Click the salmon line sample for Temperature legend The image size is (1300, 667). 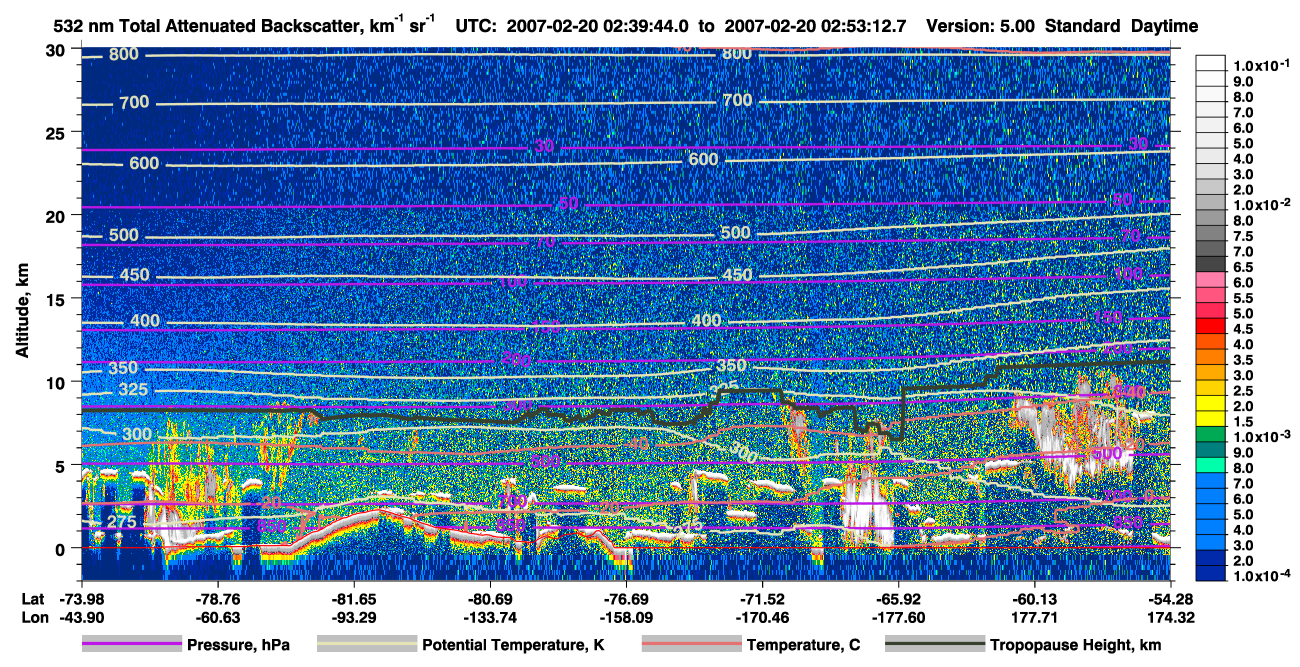coord(690,645)
